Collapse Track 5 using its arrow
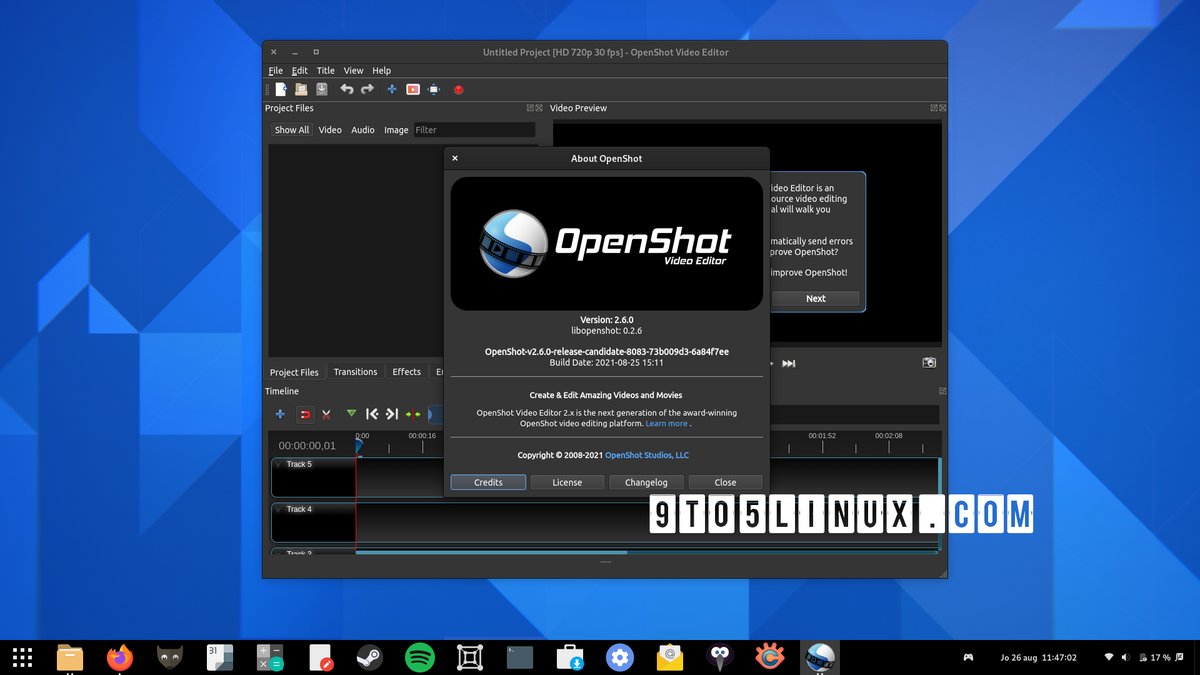 coord(278,464)
